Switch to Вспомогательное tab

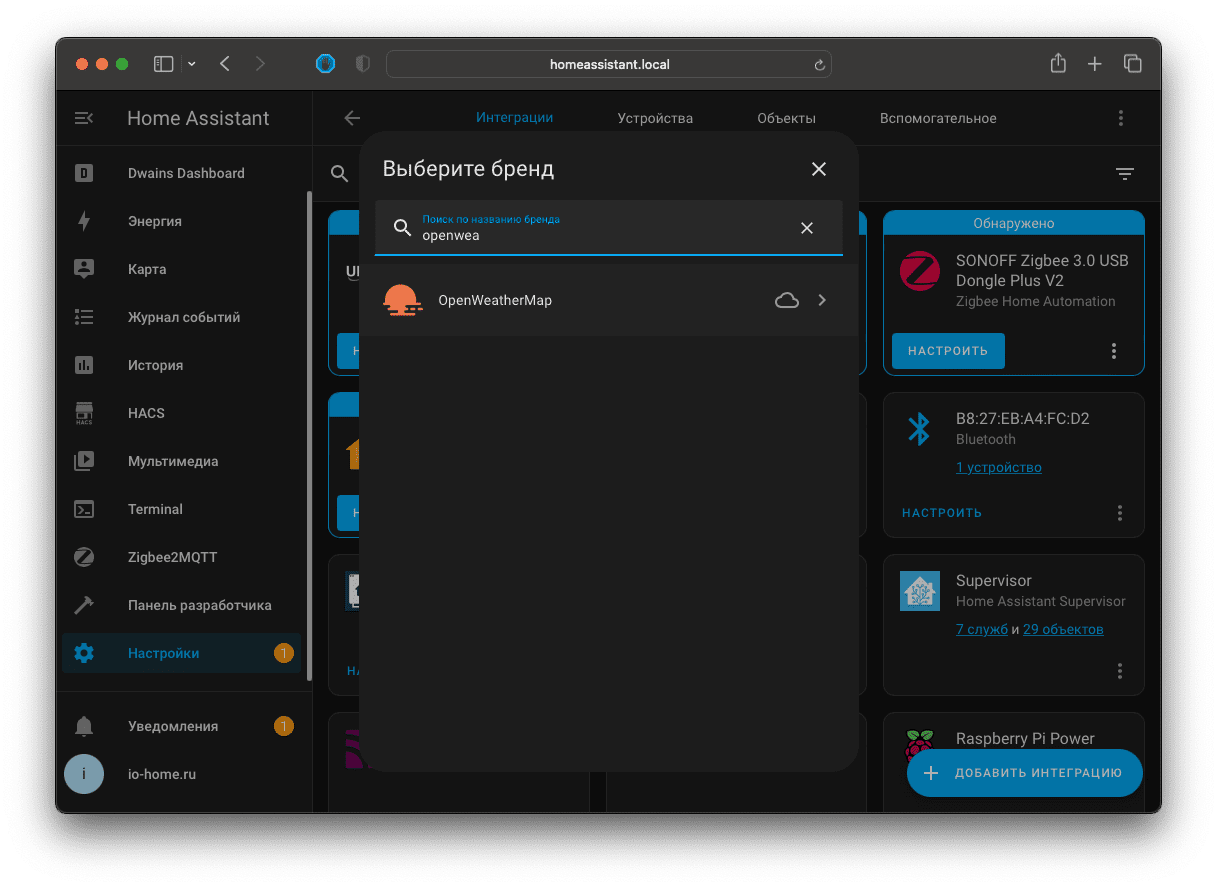pyautogui.click(x=938, y=118)
